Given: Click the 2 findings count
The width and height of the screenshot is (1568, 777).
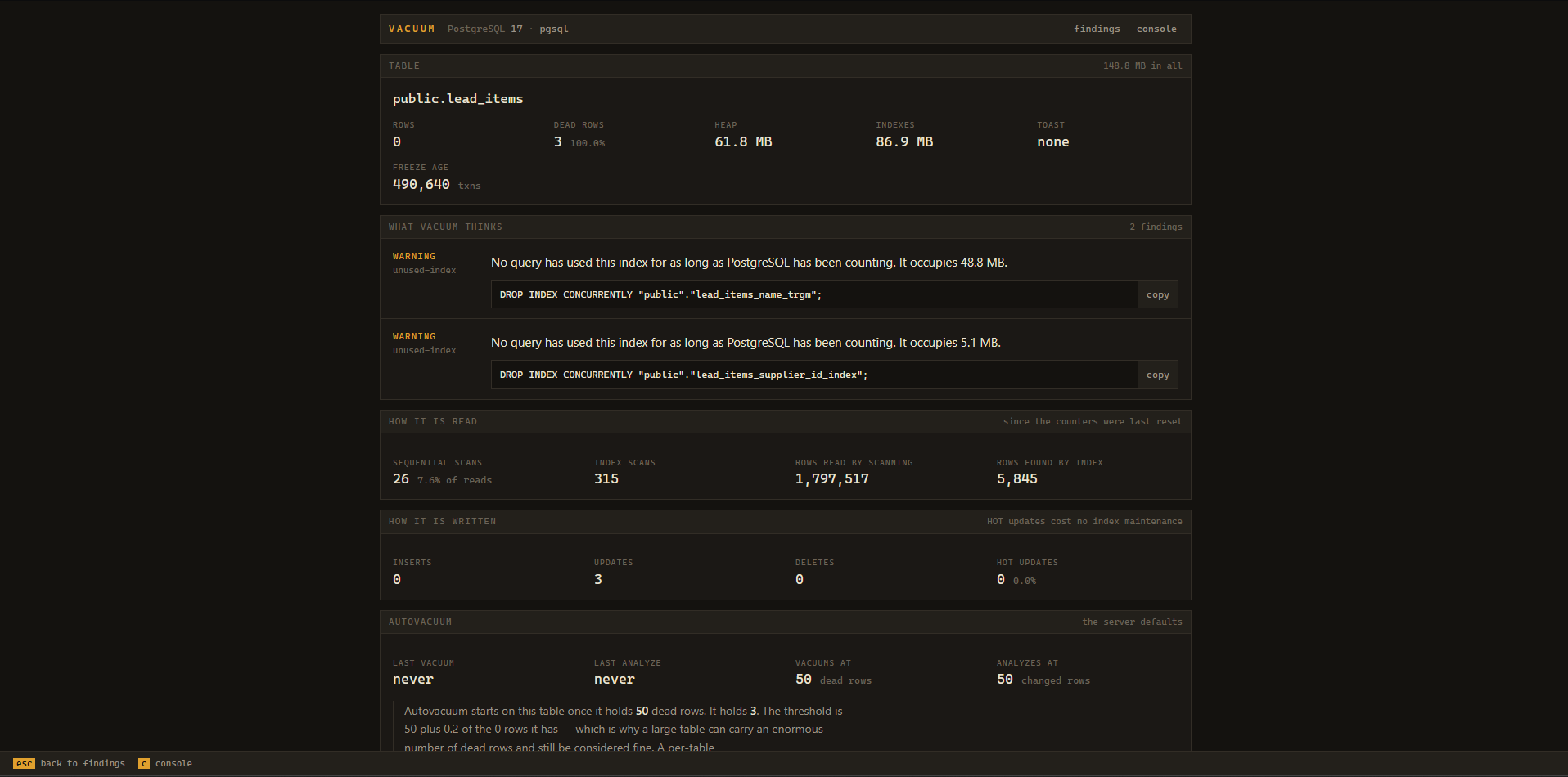Looking at the screenshot, I should coord(1156,227).
